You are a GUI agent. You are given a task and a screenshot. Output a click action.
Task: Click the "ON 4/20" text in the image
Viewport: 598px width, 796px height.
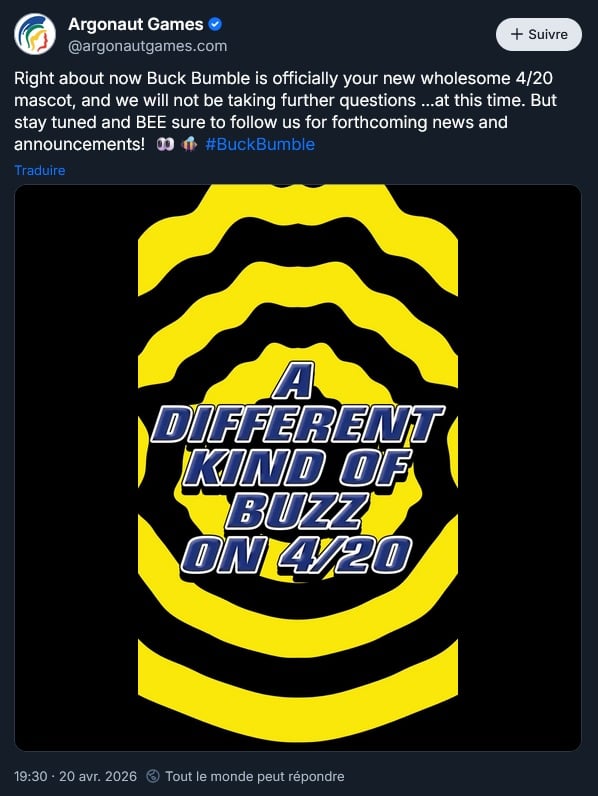tap(296, 555)
